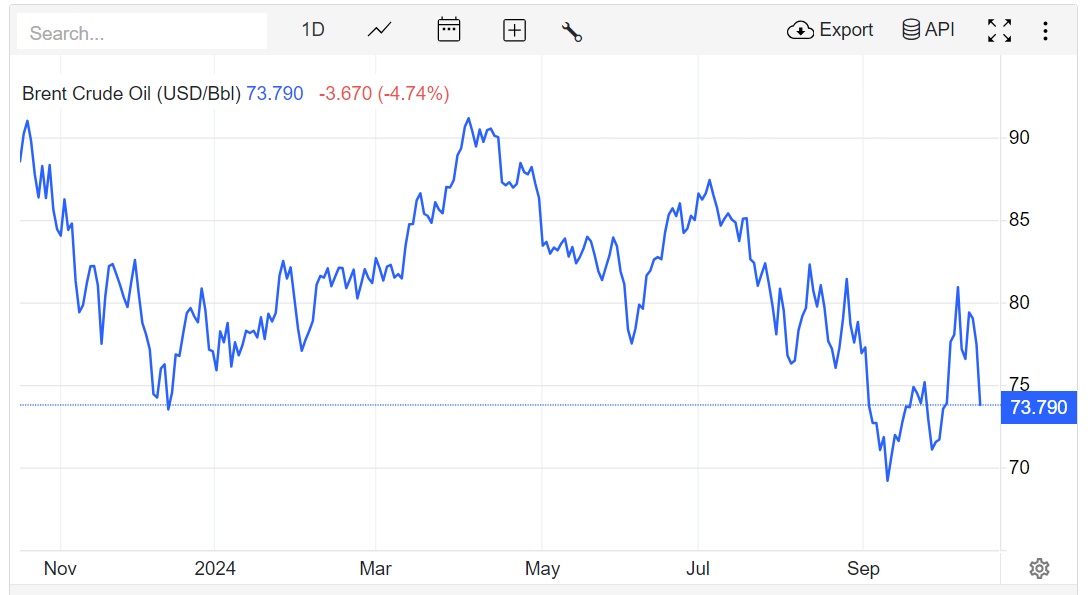Open the wrench tools menu

[572, 31]
